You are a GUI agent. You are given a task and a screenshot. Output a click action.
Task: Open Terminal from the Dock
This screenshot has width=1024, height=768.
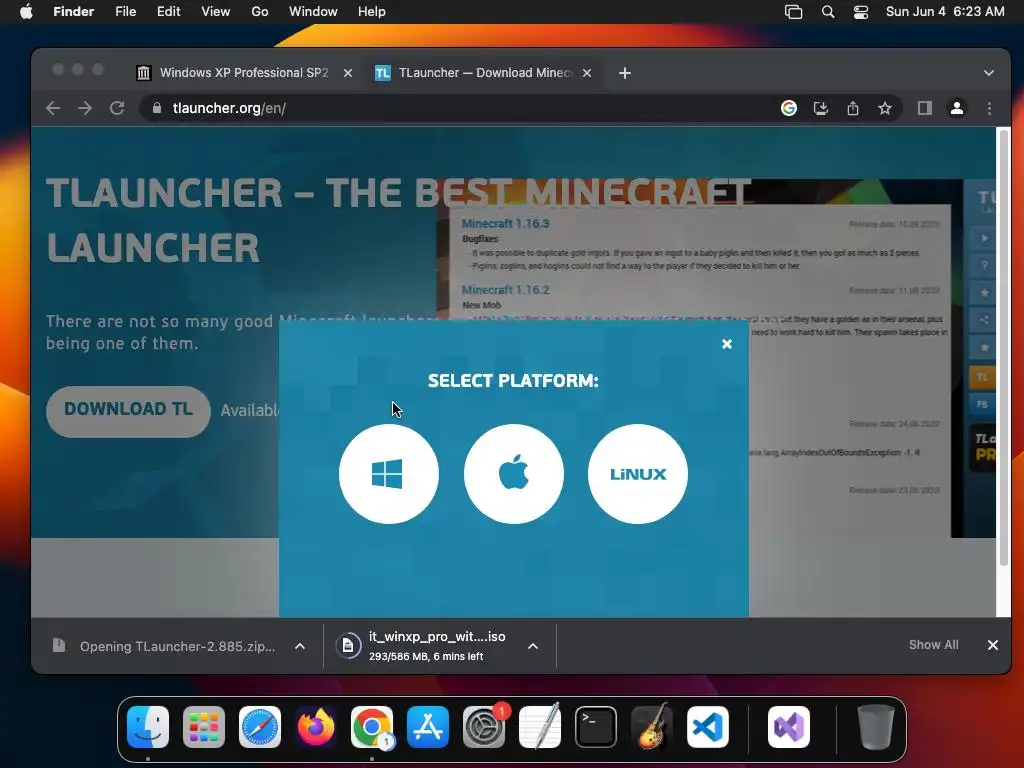coord(596,727)
